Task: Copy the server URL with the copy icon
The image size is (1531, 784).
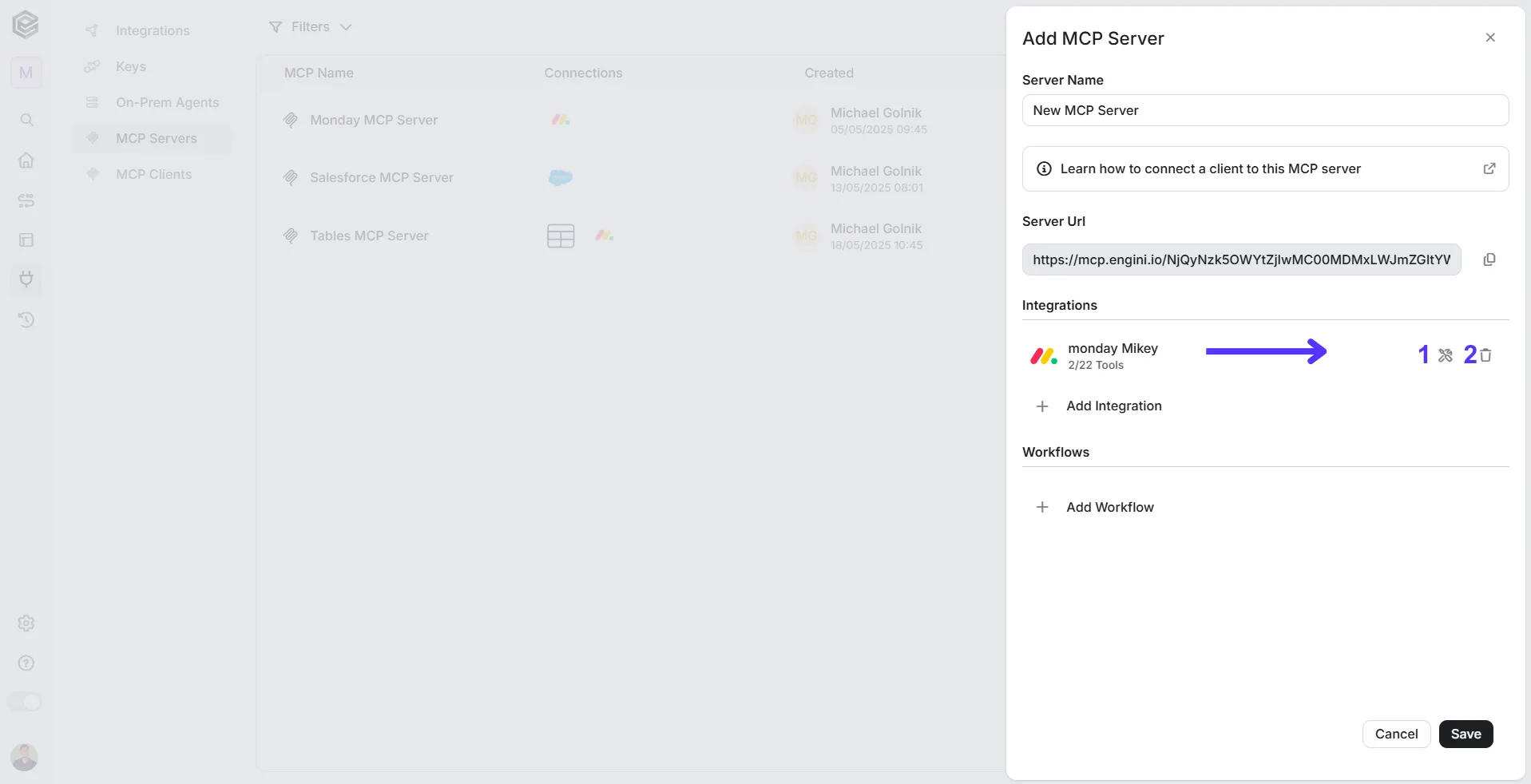Action: click(x=1489, y=259)
